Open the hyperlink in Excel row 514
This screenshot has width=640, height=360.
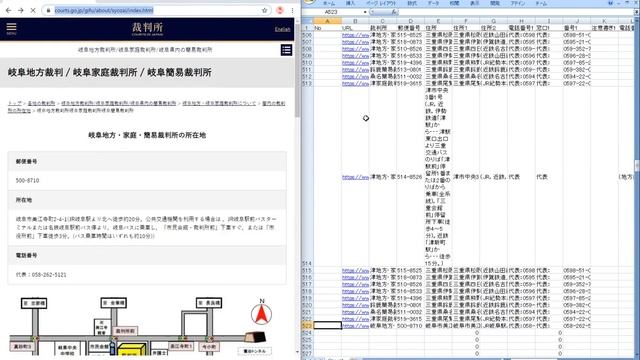tap(355, 177)
